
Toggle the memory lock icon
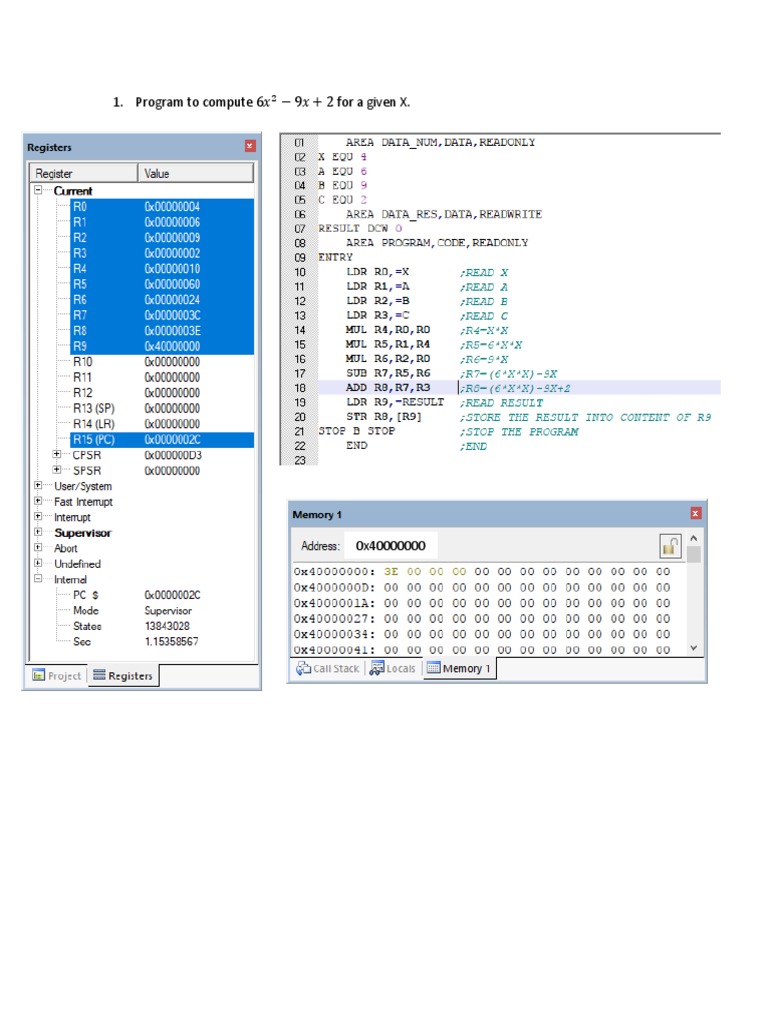click(x=669, y=546)
